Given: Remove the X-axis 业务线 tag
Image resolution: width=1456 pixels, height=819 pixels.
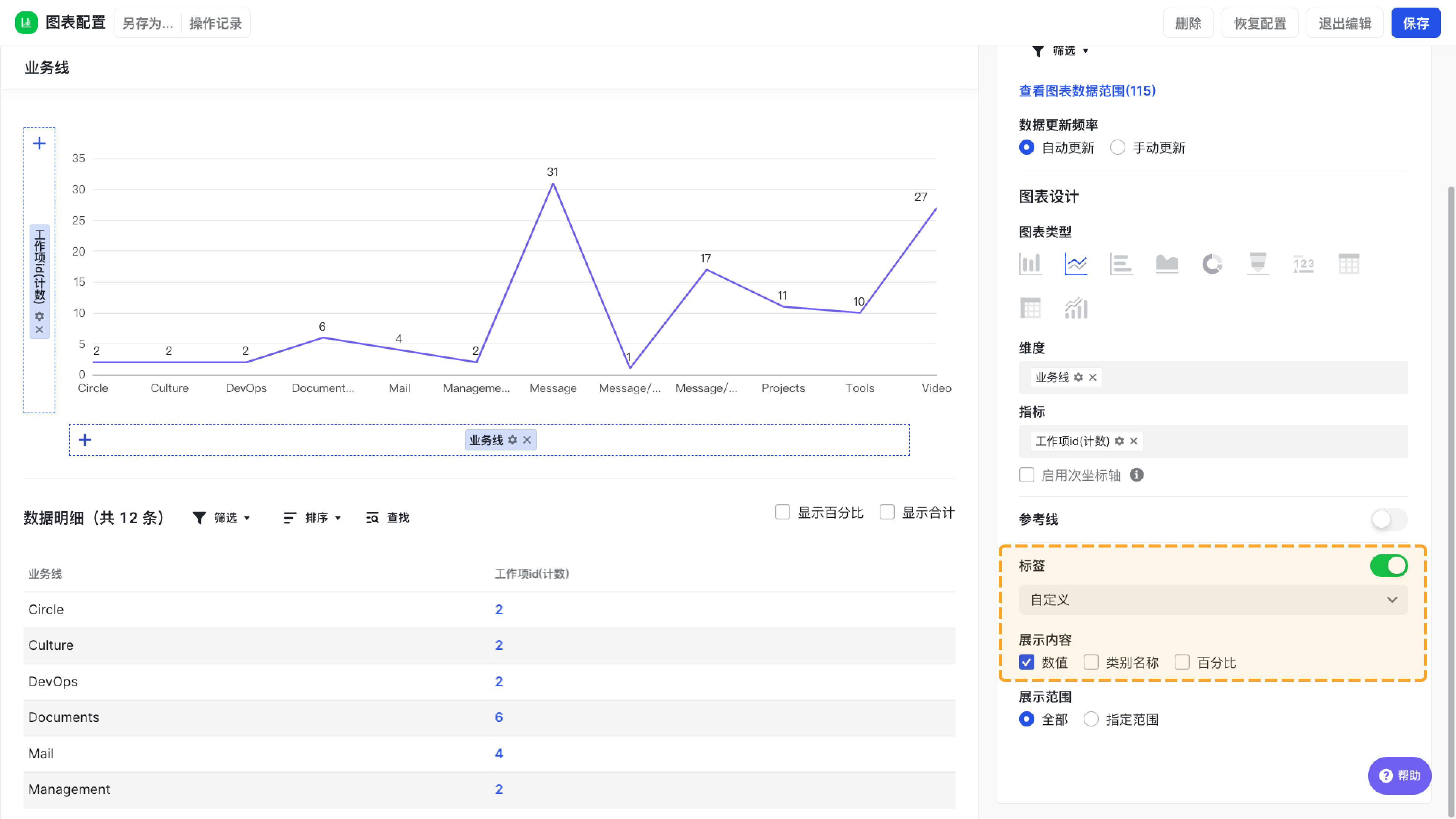Looking at the screenshot, I should coord(527,440).
